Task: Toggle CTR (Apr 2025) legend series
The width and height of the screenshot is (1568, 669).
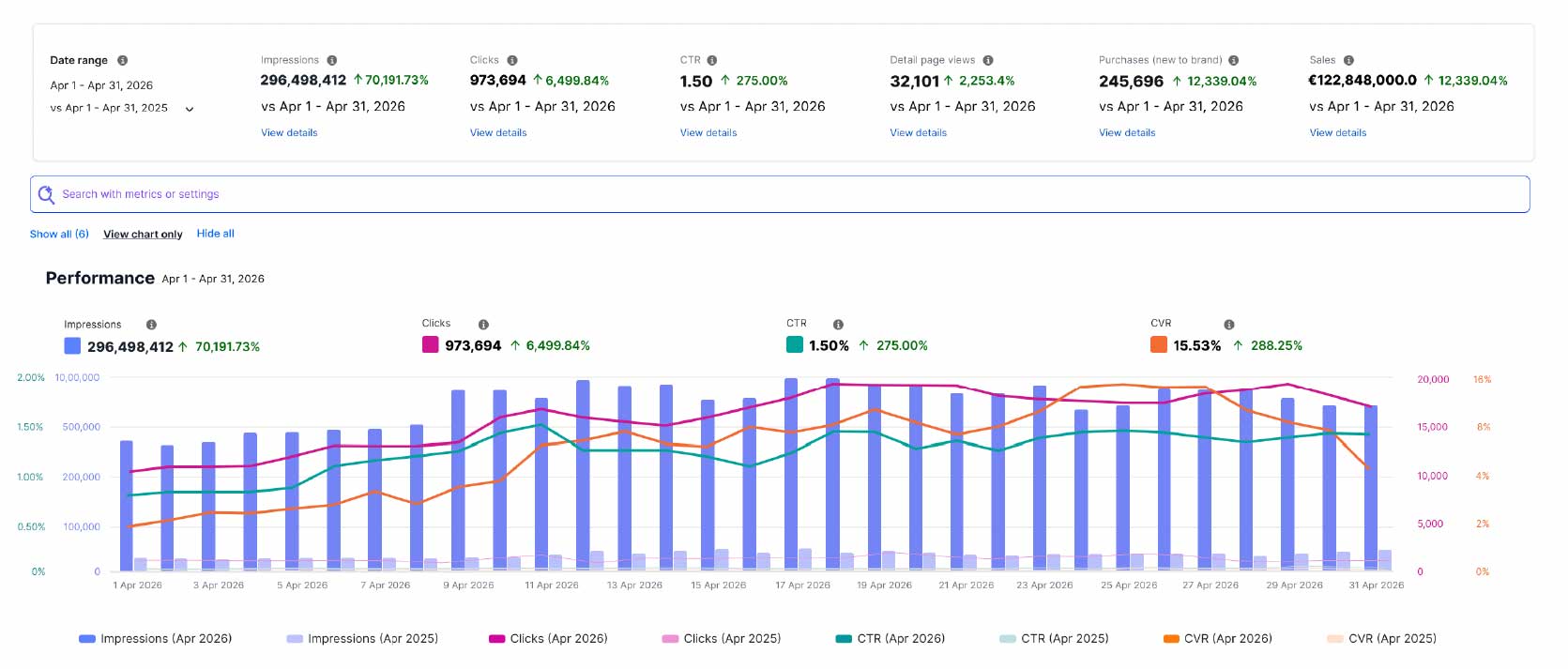Action: (1054, 639)
